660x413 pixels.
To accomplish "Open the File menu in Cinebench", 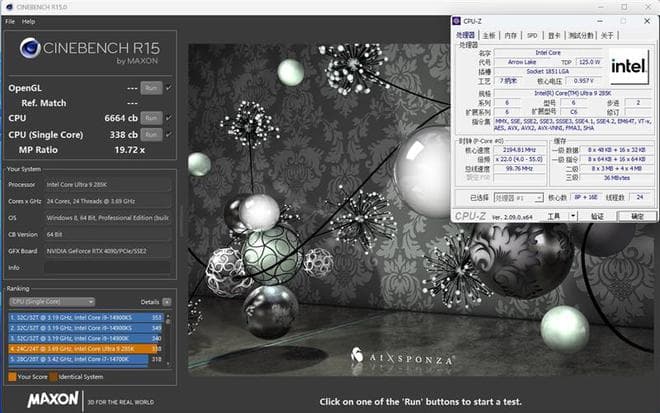I will coord(9,21).
